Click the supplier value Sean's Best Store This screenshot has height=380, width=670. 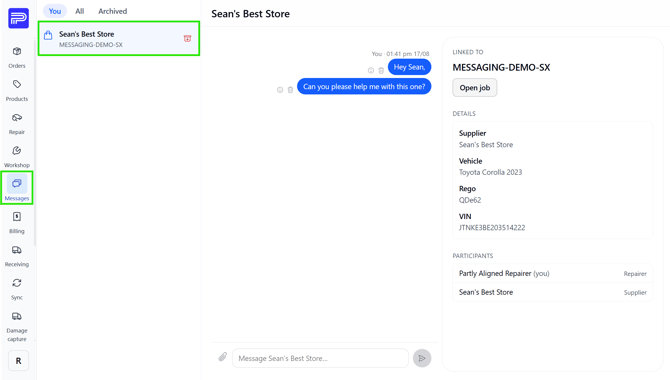click(x=486, y=145)
